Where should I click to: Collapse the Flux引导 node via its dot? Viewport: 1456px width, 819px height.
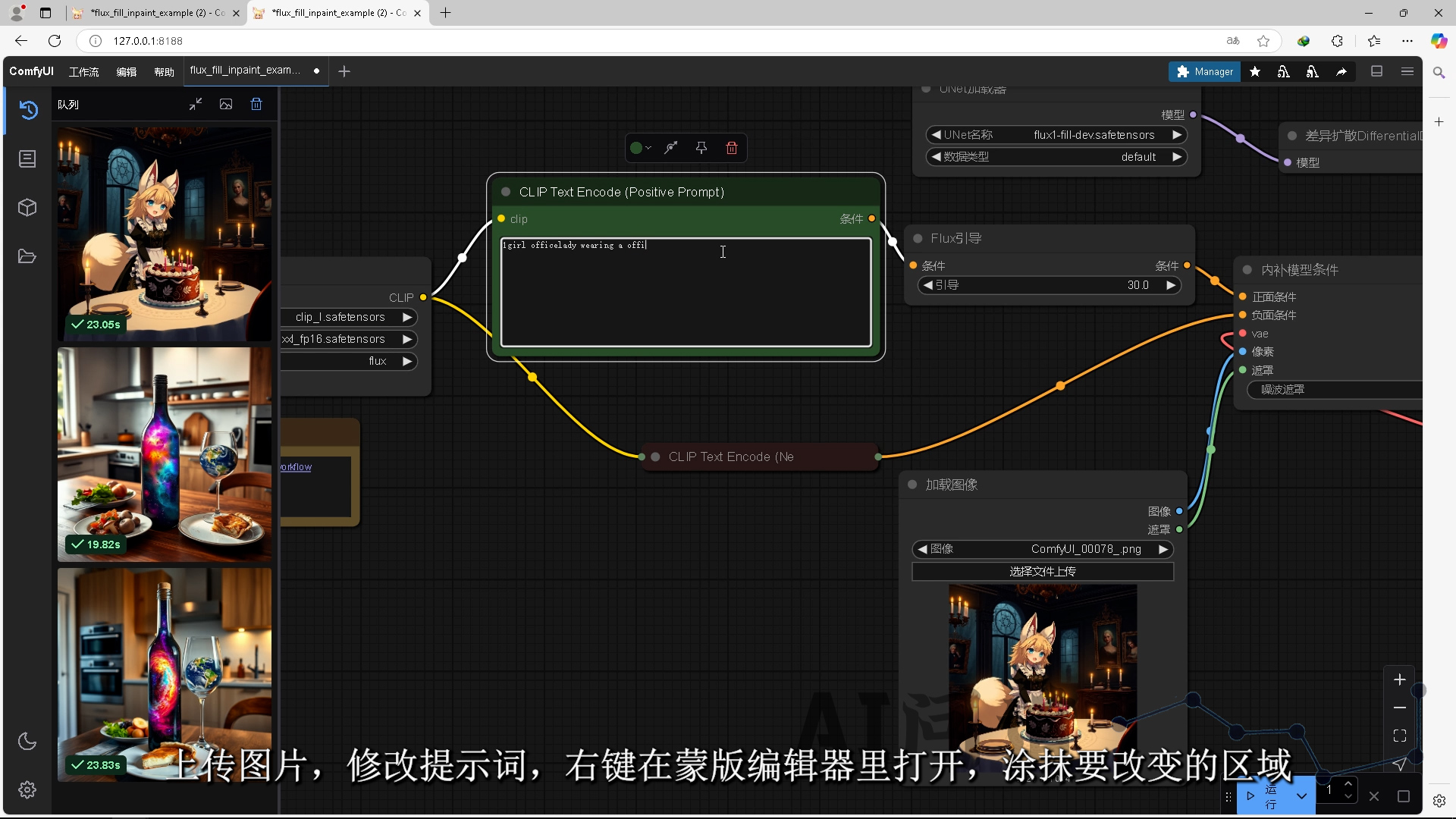pyautogui.click(x=918, y=238)
